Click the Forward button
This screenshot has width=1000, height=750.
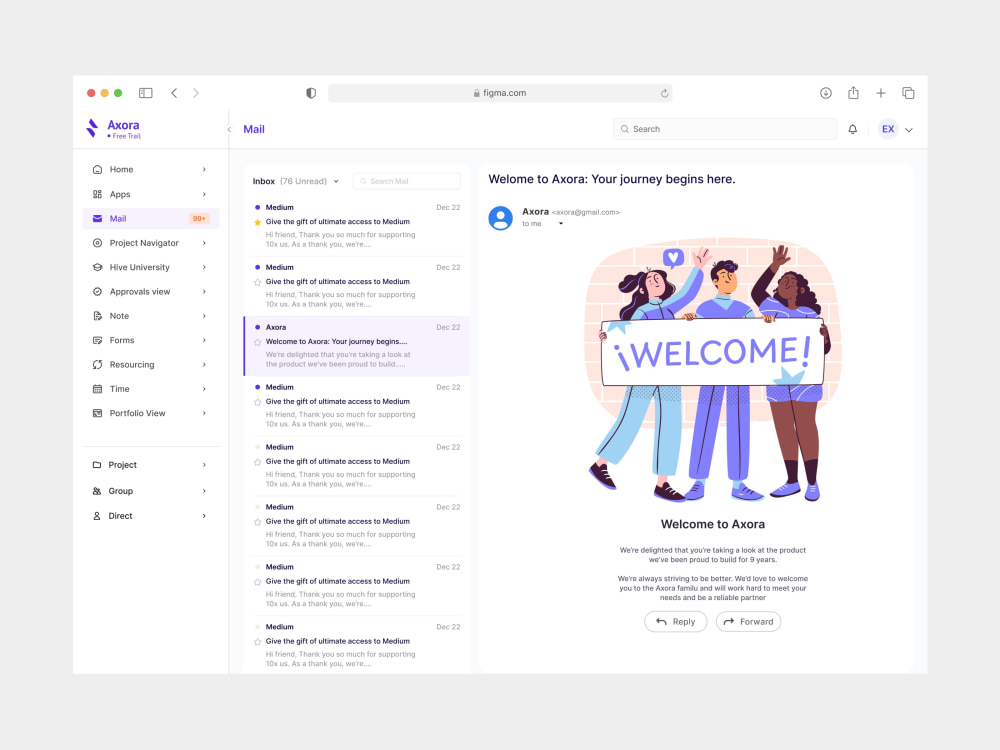point(748,622)
